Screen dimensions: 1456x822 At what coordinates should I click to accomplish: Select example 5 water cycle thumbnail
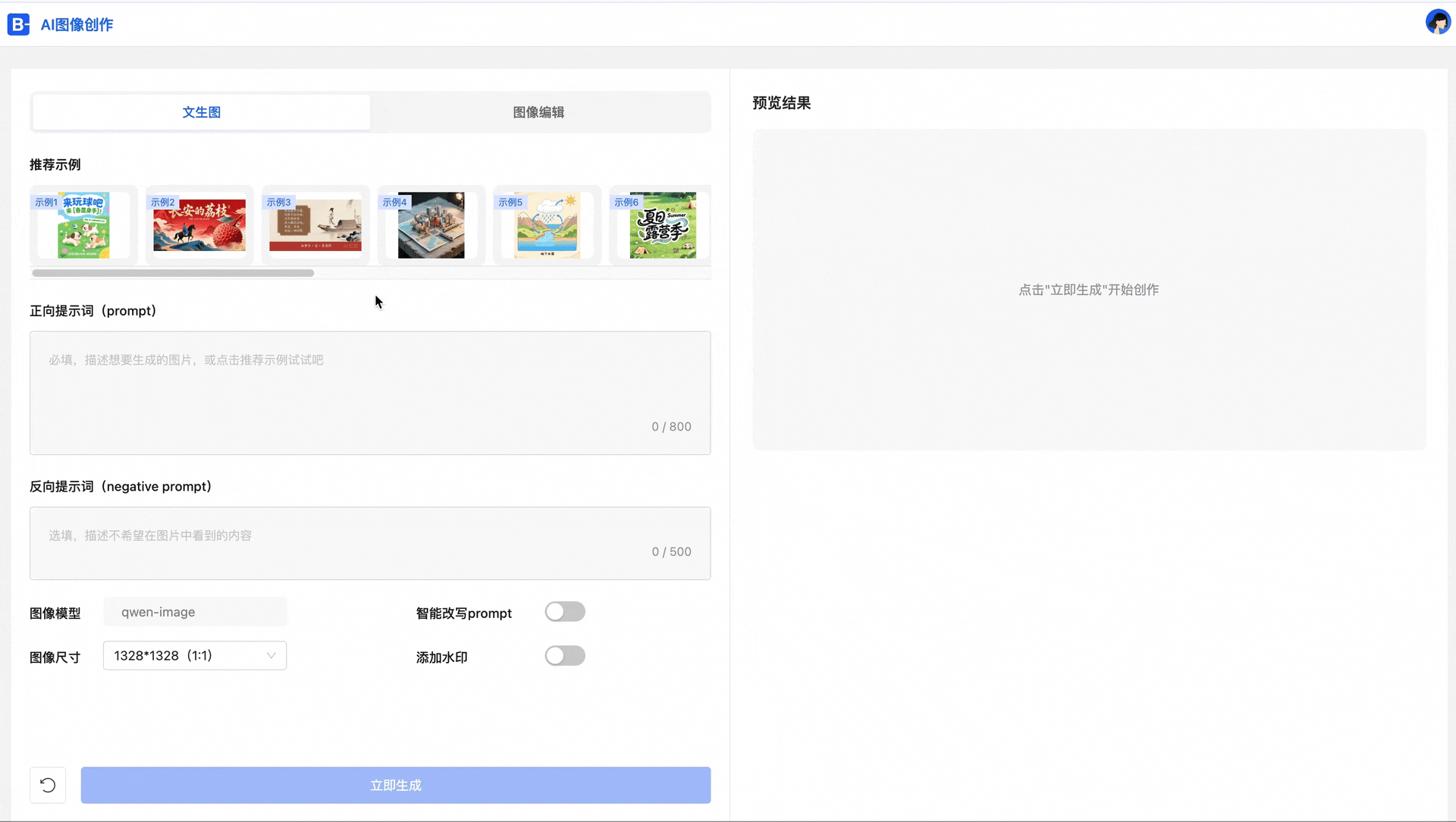click(547, 225)
